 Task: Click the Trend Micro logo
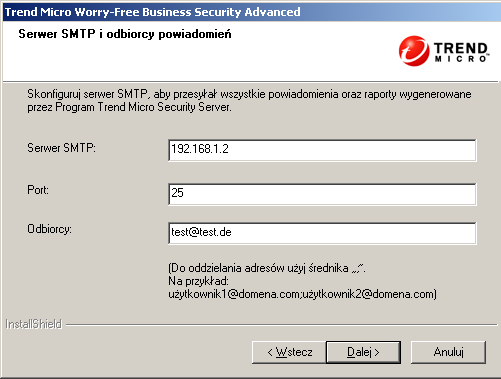point(444,51)
